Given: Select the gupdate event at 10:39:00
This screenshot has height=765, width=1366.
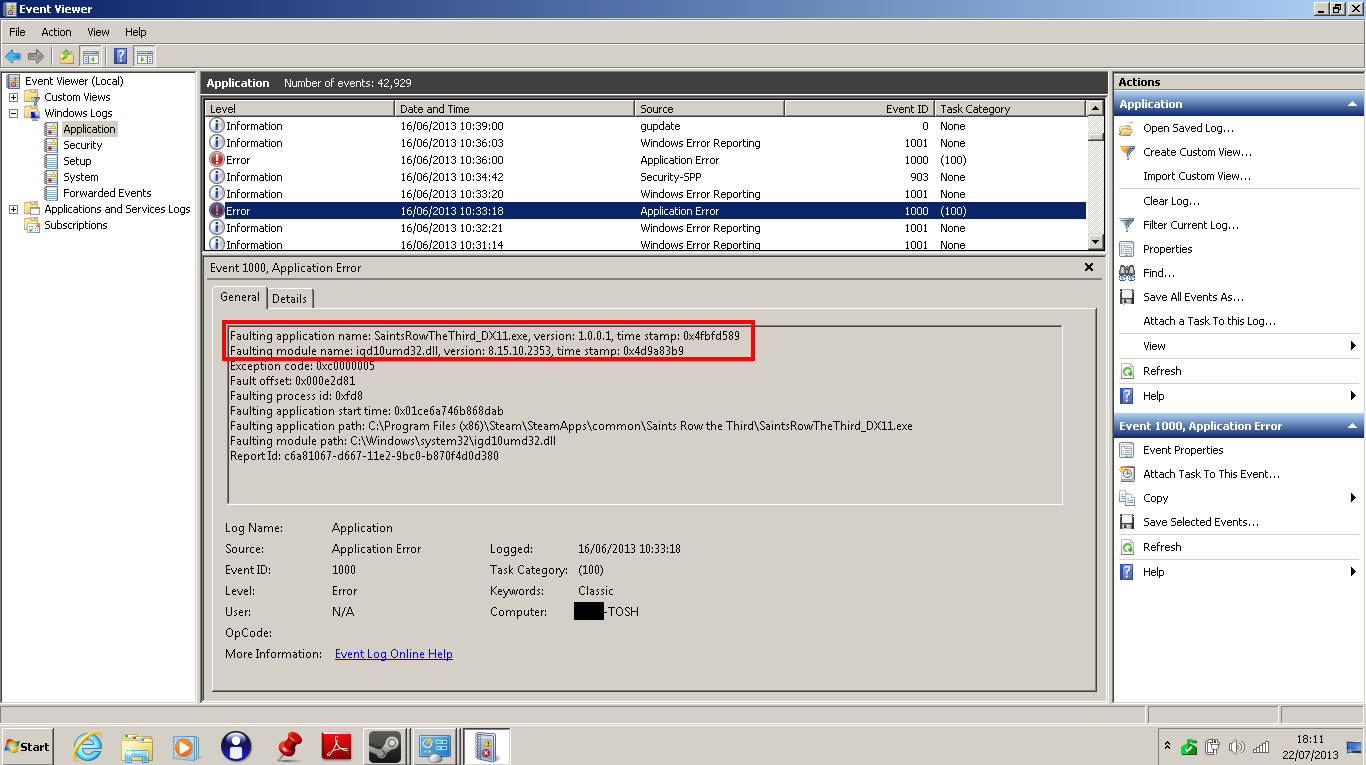Looking at the screenshot, I should (646, 126).
